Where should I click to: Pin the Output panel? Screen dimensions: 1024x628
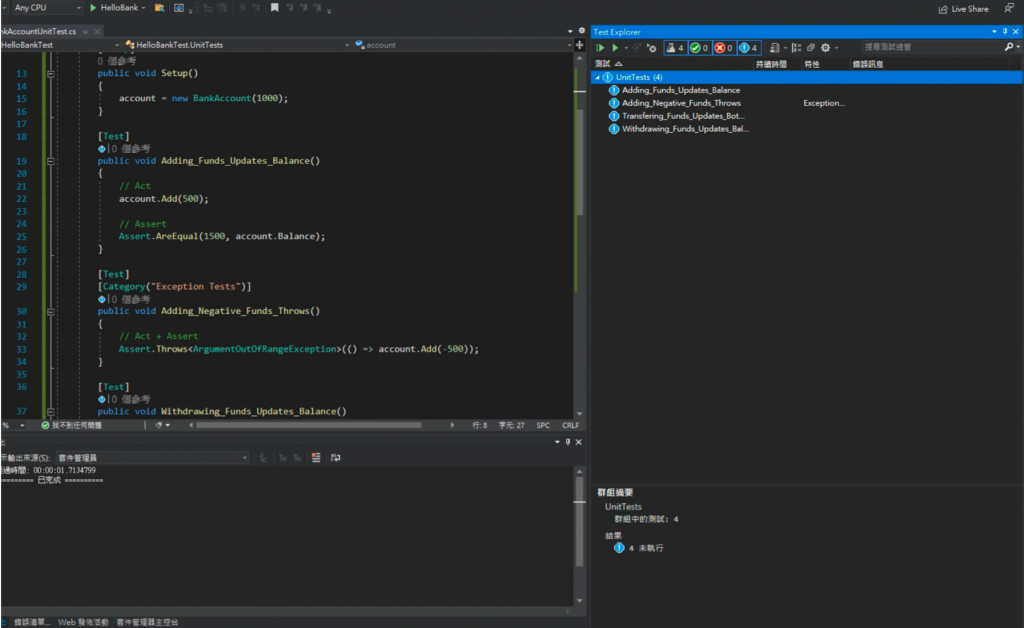(568, 442)
